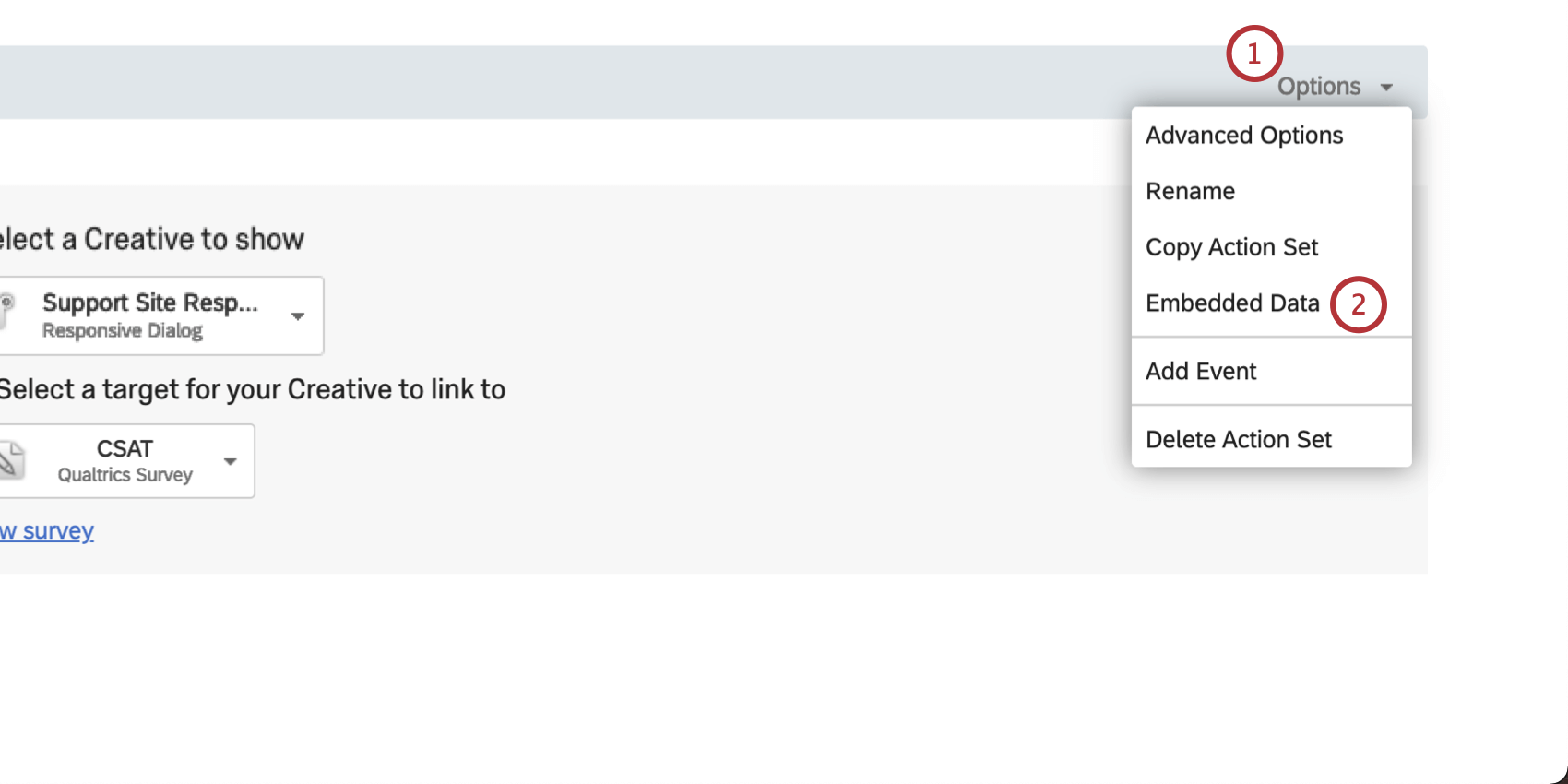Select Copy Action Set menu entry

click(1231, 247)
